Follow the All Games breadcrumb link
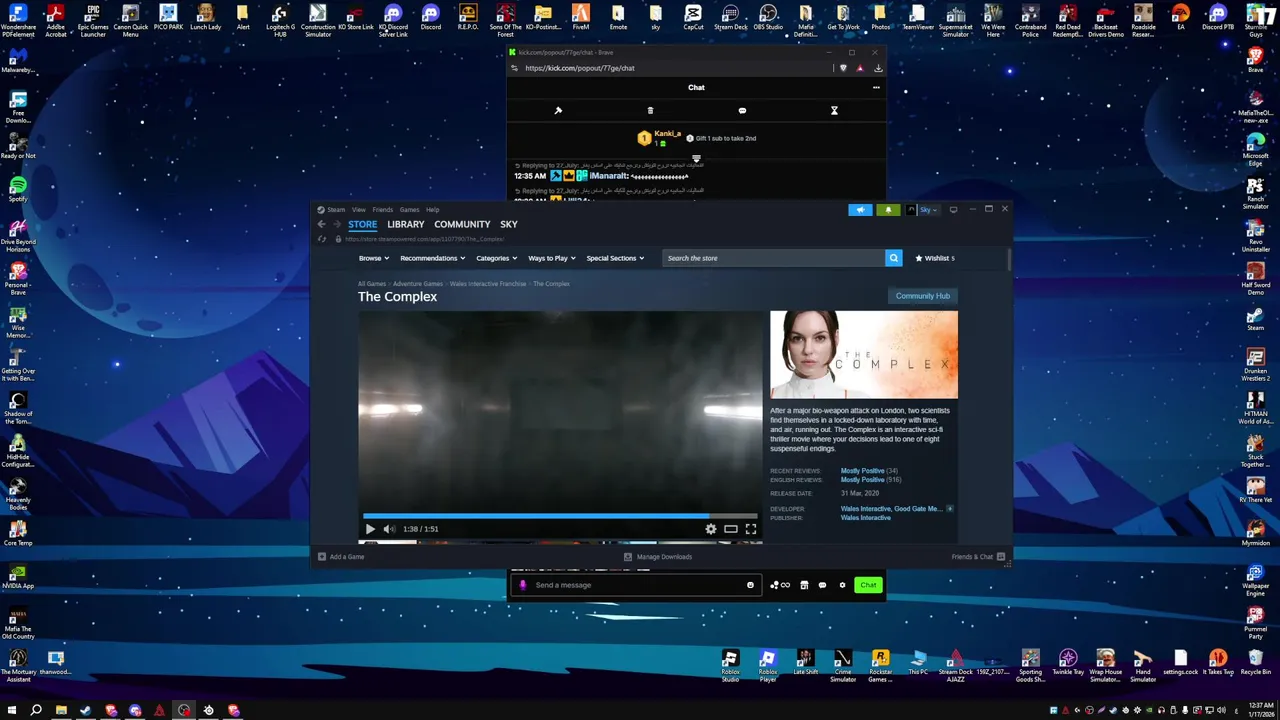Screen dimensions: 1280x720 tap(372, 284)
